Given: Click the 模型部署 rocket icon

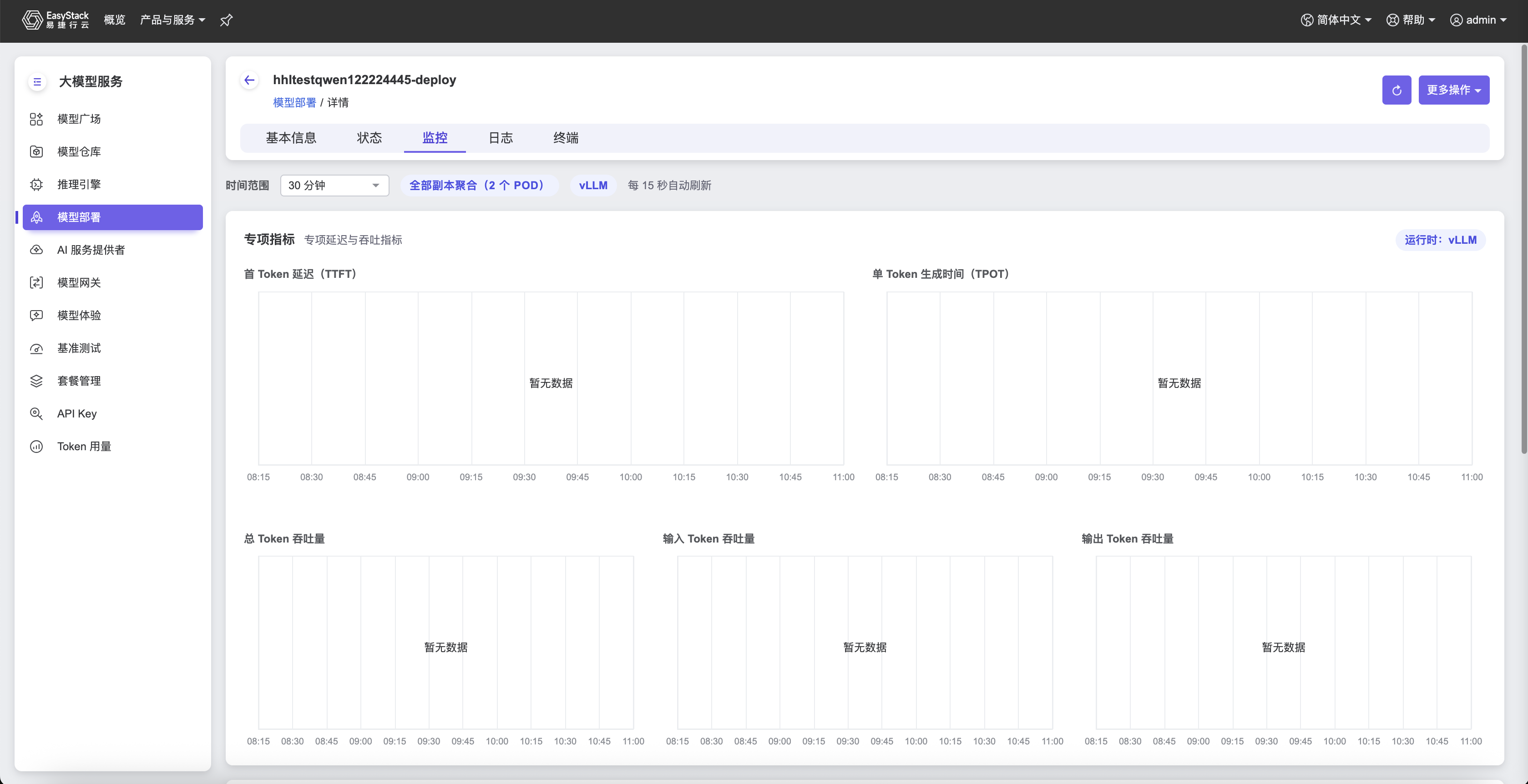Looking at the screenshot, I should 36,217.
